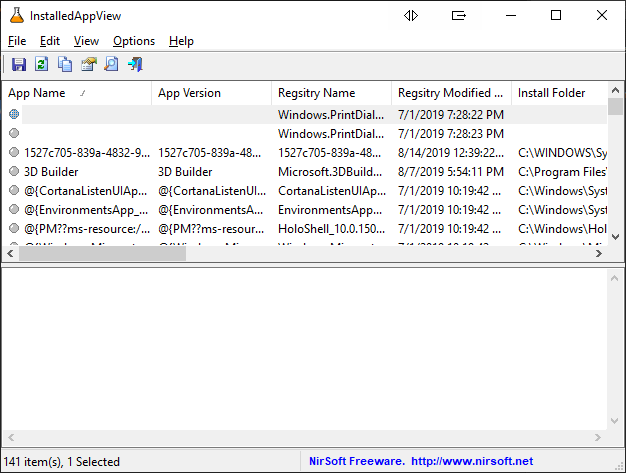Click the C:\Windows\Hol install folder cell
Viewport: 626px width, 473px height.
562,229
